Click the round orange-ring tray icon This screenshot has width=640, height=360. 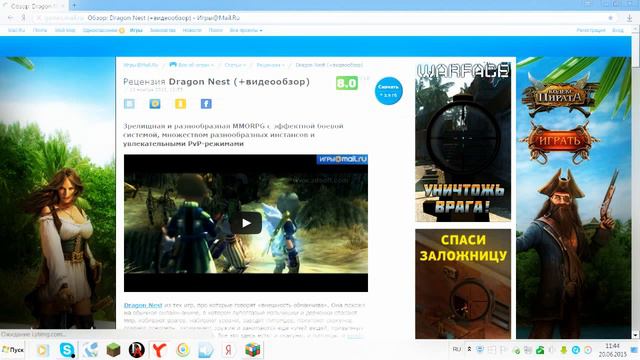(588, 350)
